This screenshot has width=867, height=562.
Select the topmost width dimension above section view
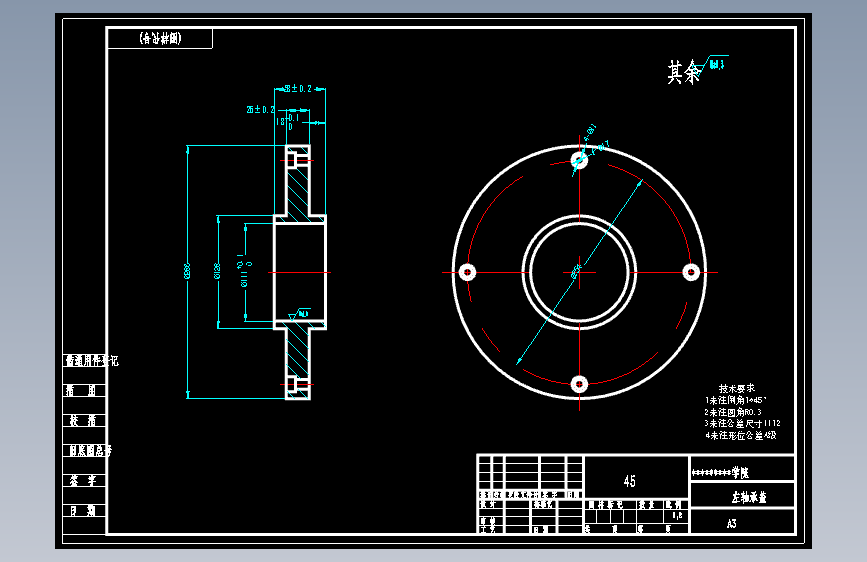(299, 89)
